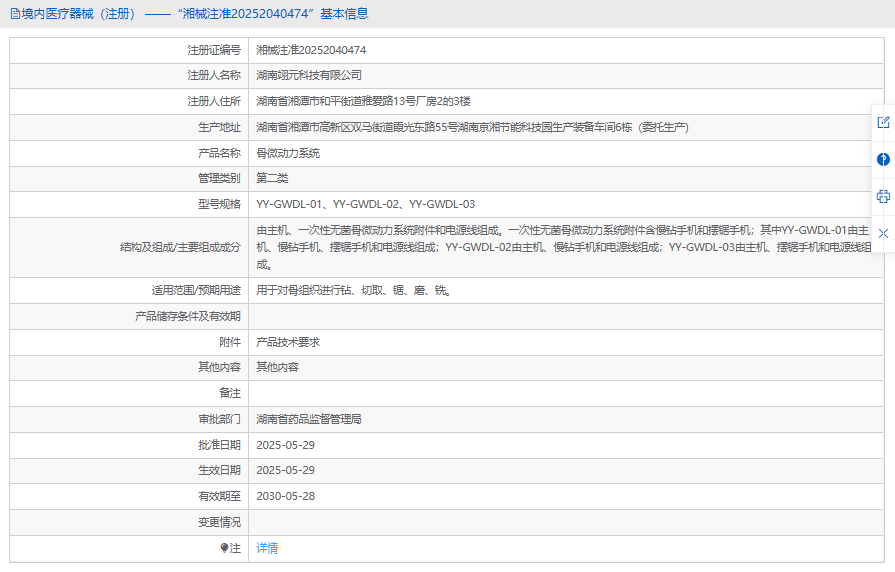Open the 详情 link
Image resolution: width=895 pixels, height=572 pixels.
[267, 548]
